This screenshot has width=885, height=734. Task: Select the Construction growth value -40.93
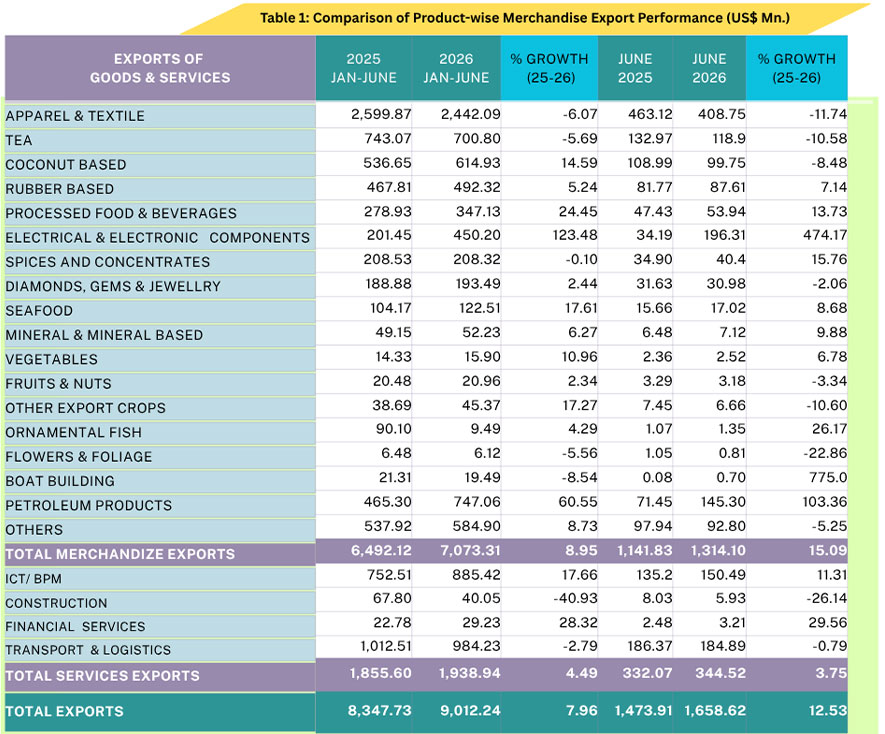point(575,598)
